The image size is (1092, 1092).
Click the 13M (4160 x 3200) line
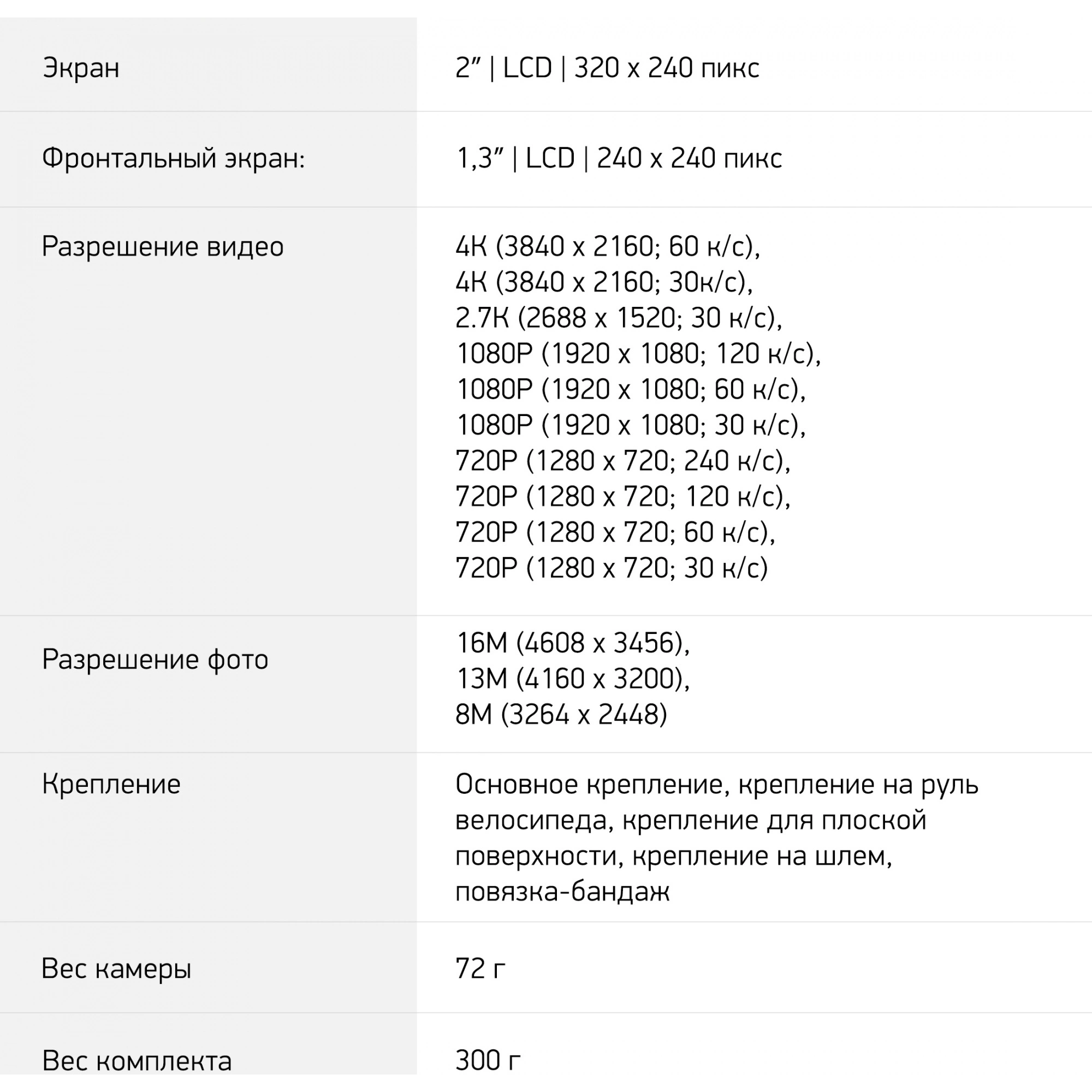[573, 679]
